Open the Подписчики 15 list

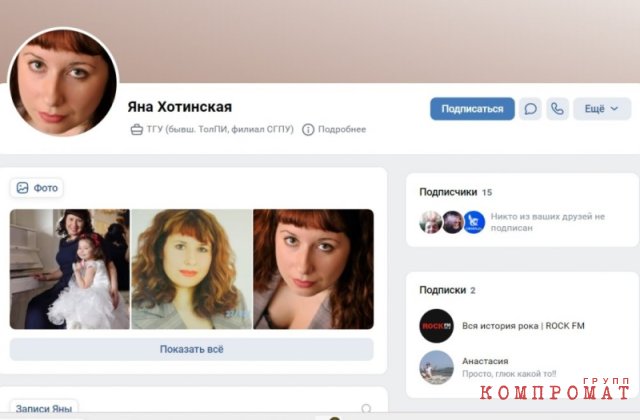[x=456, y=192]
